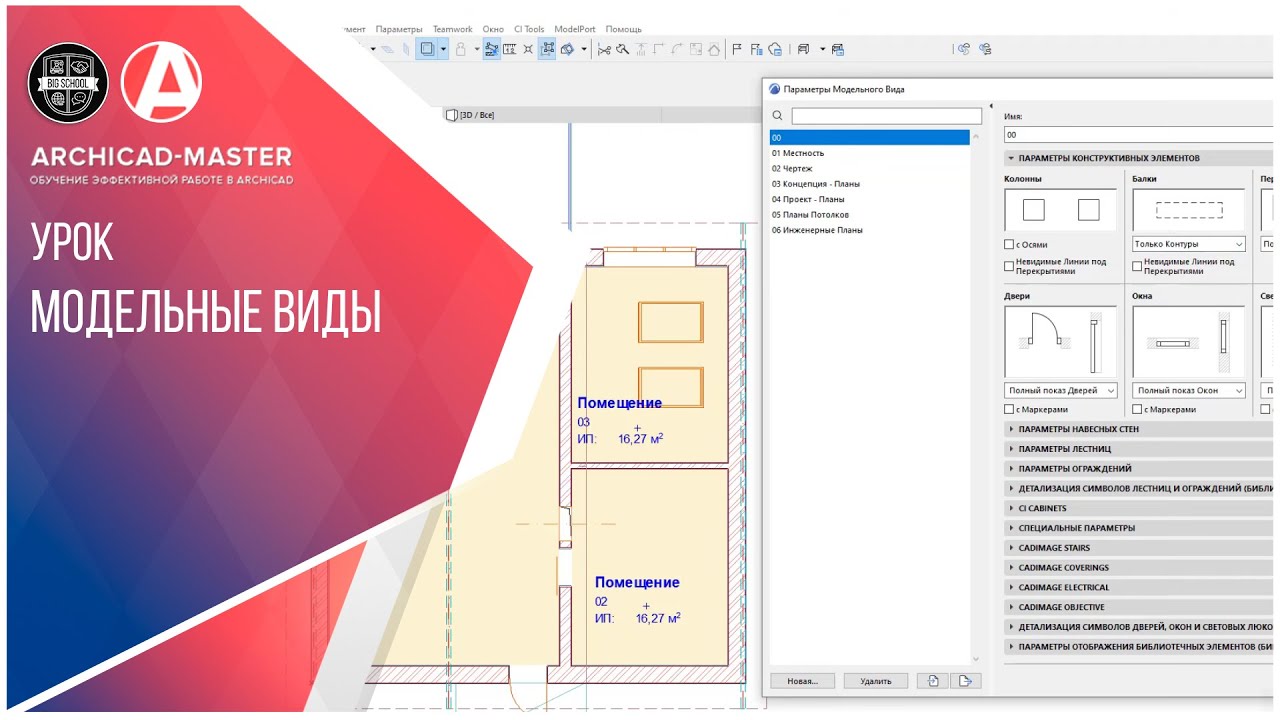Click the adjust icon after the split tool
Image resolution: width=1280 pixels, height=720 pixels.
click(x=641, y=48)
